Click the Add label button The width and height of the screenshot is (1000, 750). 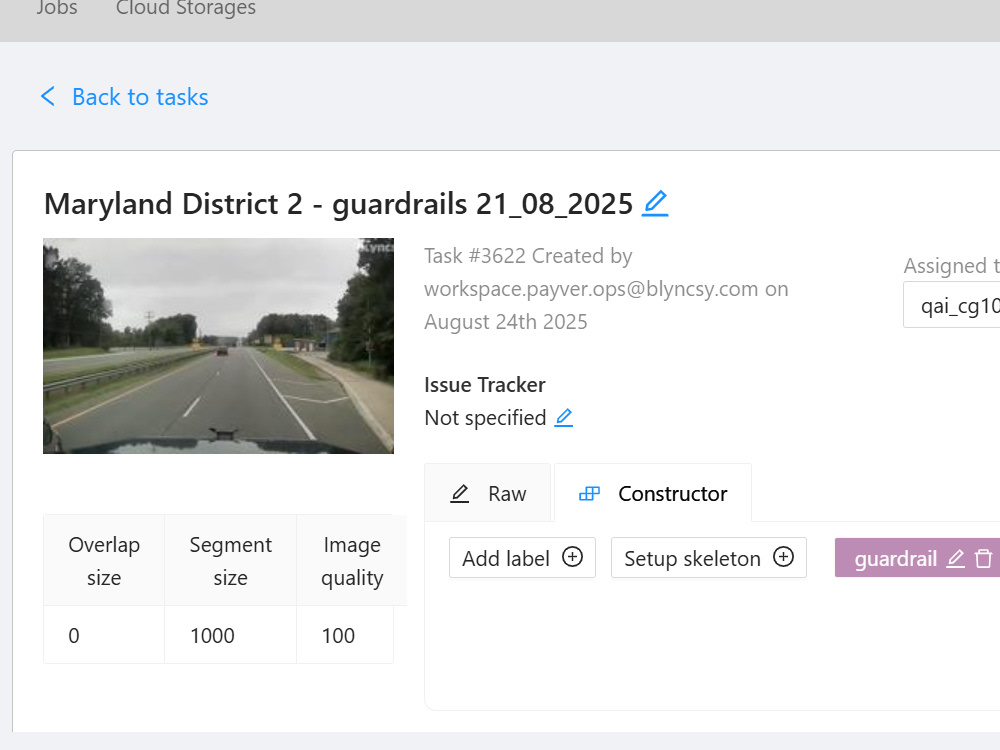522,557
